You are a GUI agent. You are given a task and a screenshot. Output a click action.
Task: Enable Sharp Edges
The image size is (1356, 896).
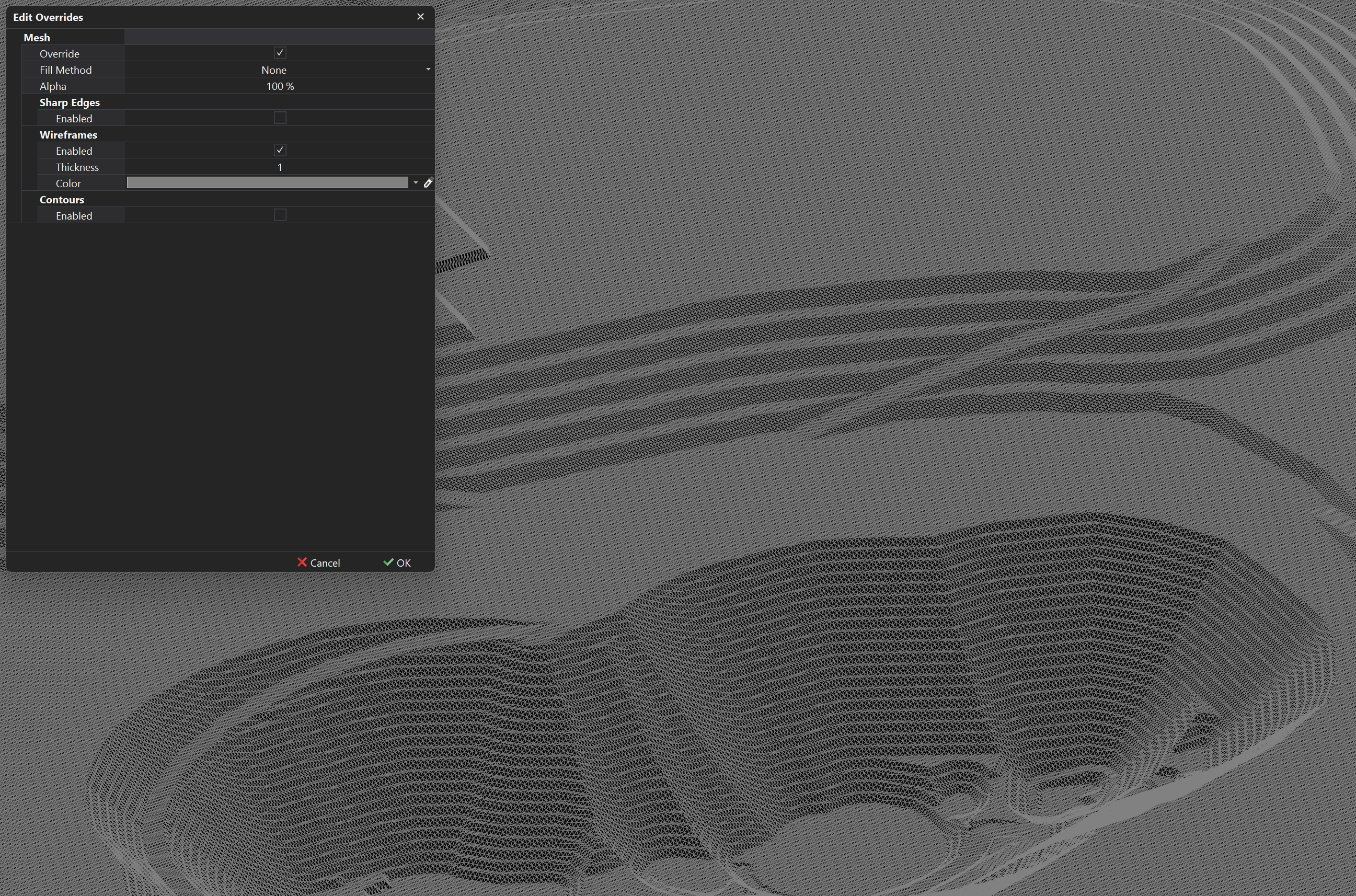[280, 118]
